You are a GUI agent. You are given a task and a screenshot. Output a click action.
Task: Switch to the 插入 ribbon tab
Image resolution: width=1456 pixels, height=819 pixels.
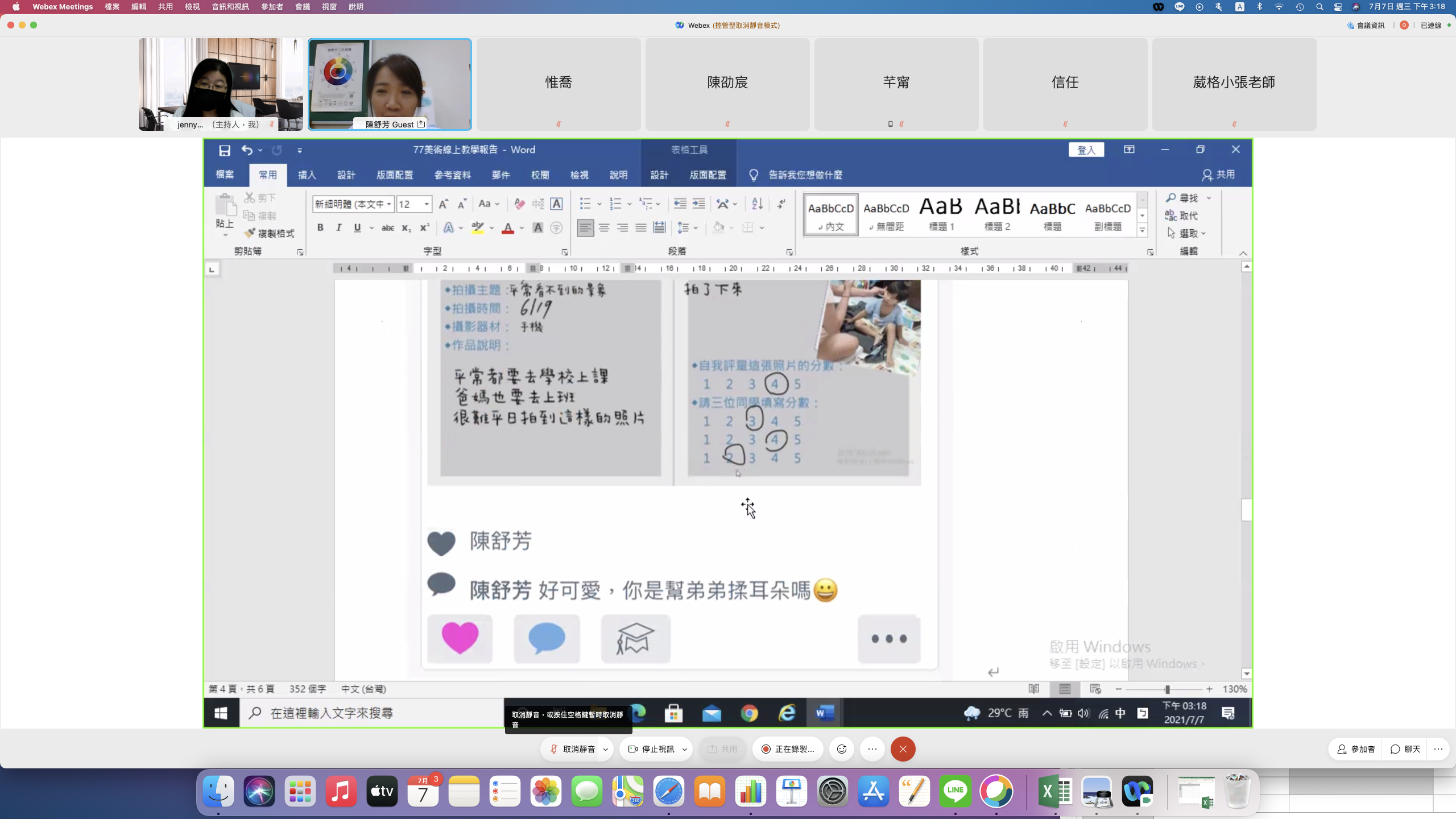[x=307, y=175]
